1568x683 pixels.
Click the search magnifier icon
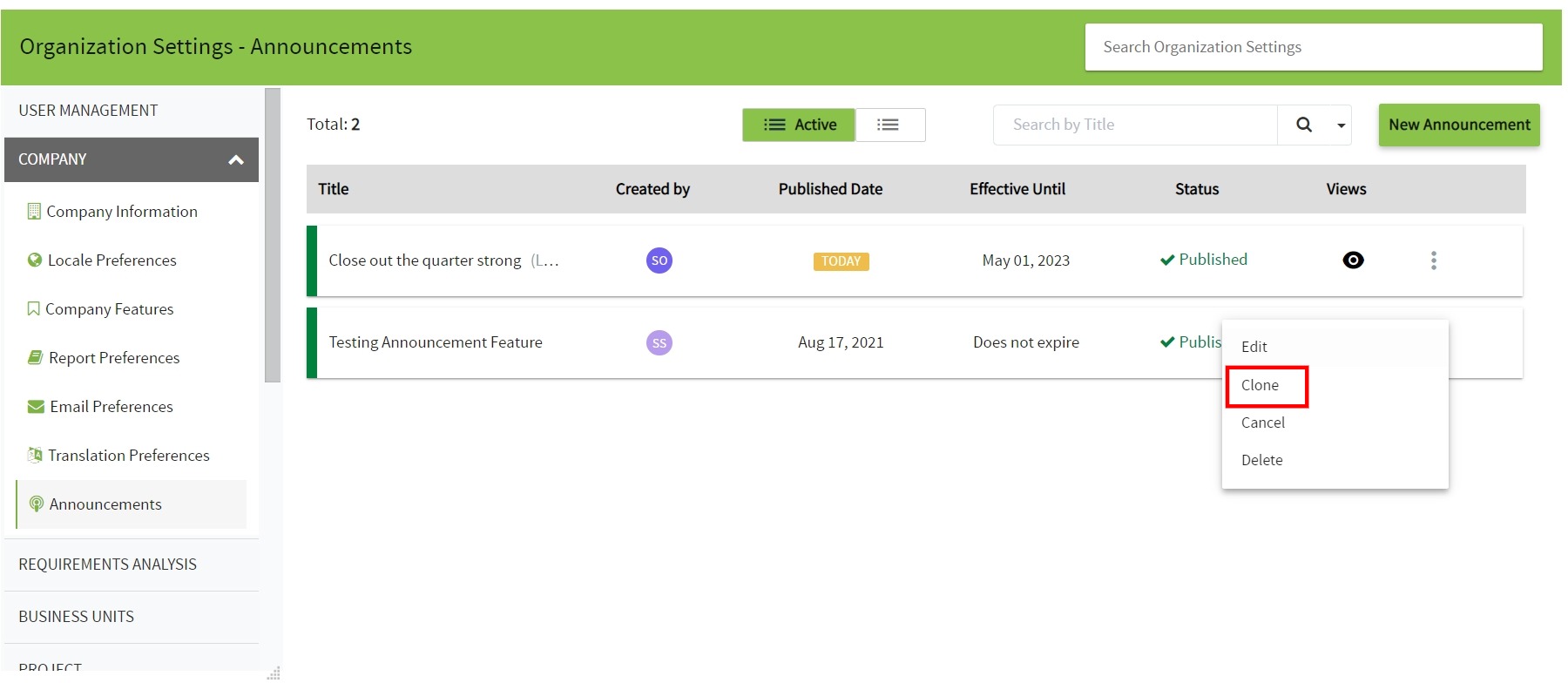click(1303, 125)
